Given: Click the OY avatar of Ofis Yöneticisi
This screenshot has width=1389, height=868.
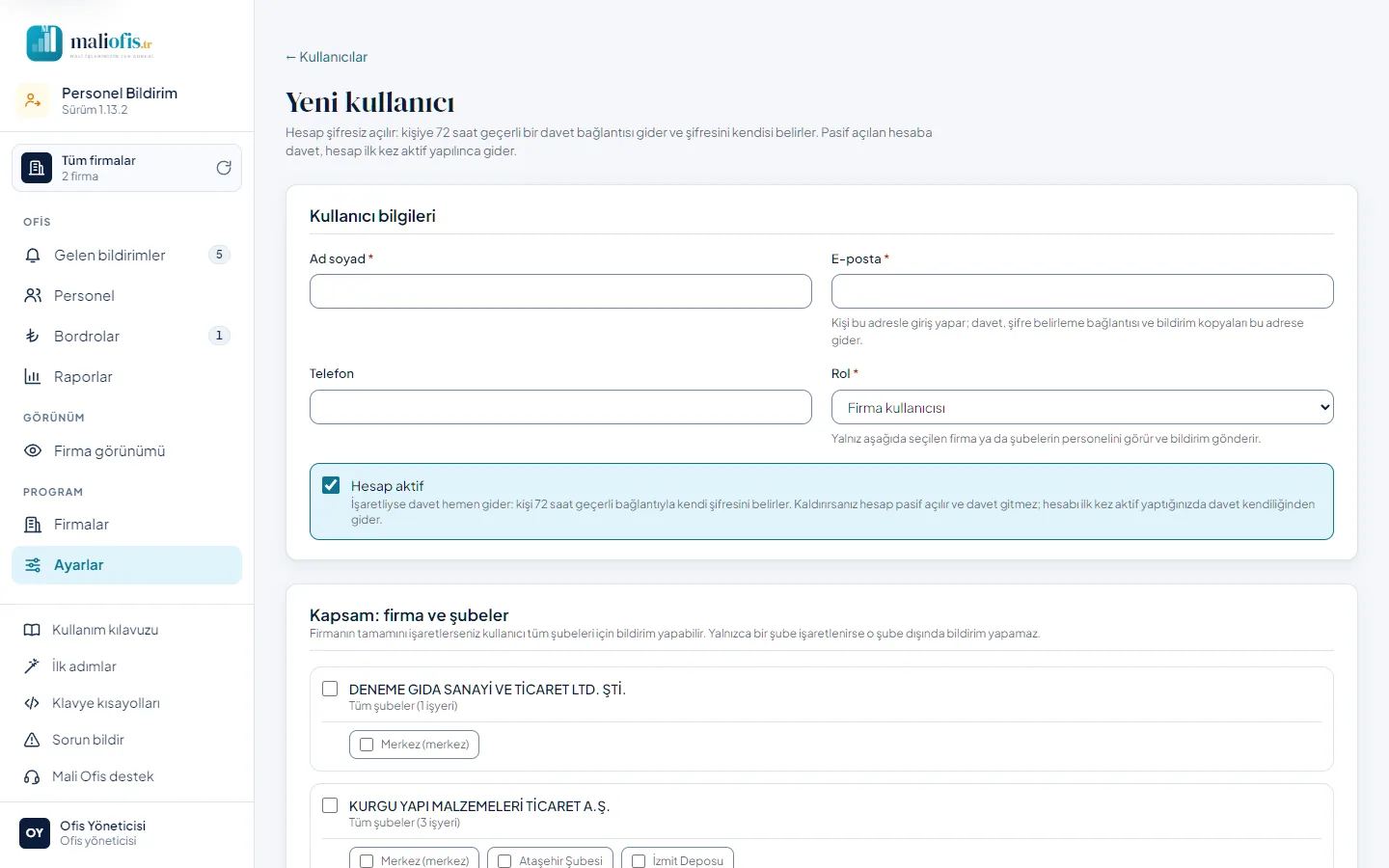Looking at the screenshot, I should point(35,833).
